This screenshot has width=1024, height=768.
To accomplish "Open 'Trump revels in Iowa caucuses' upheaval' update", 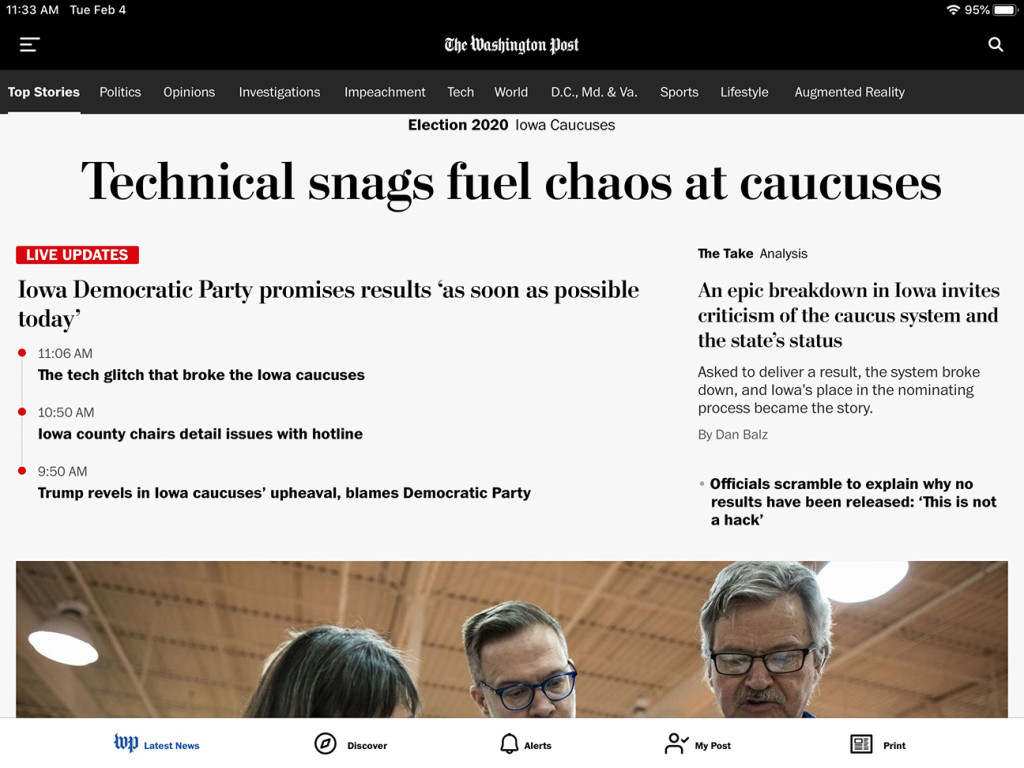I will tap(284, 492).
